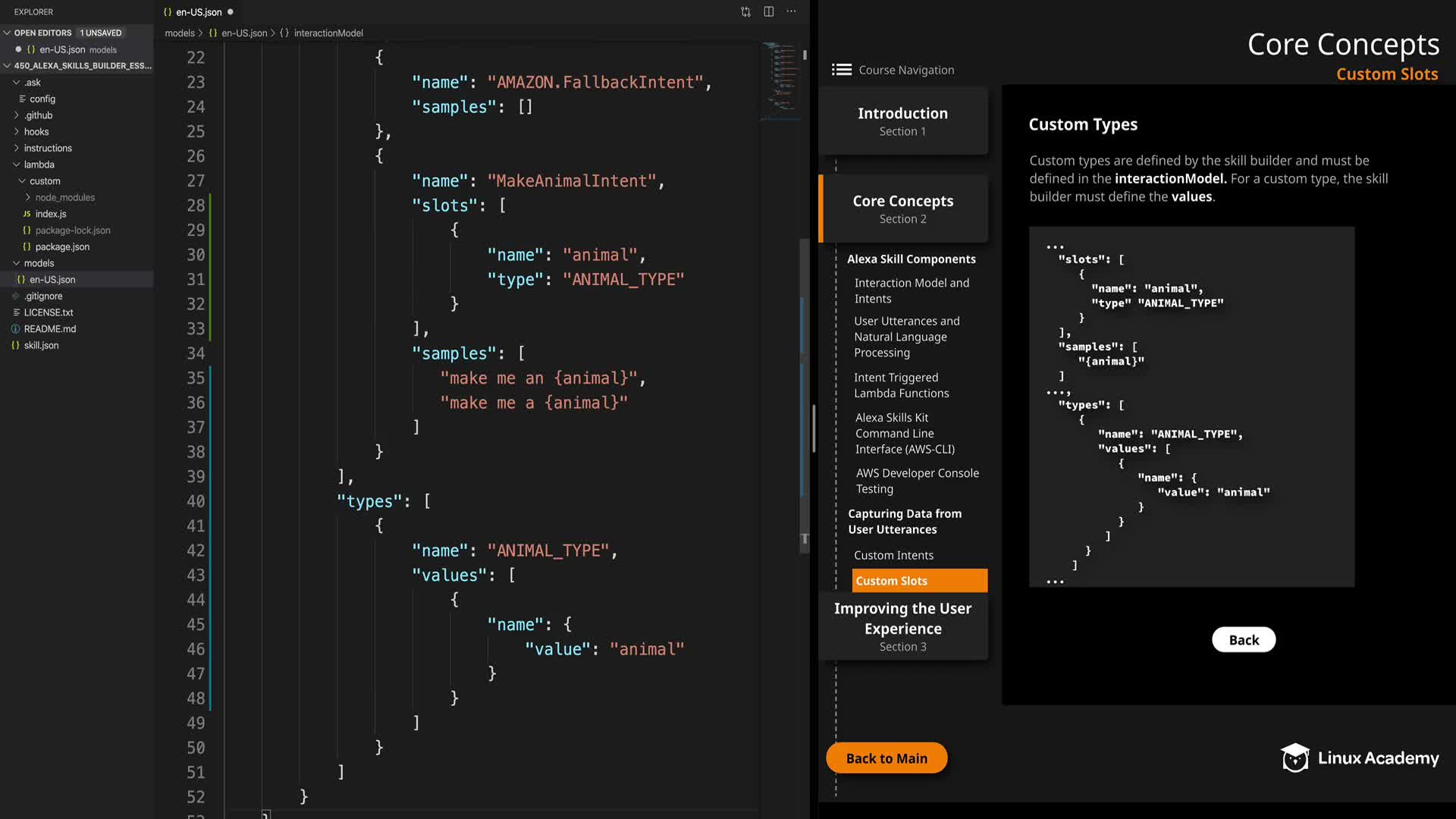Collapse the models folder
The height and width of the screenshot is (819, 1456).
[x=17, y=263]
